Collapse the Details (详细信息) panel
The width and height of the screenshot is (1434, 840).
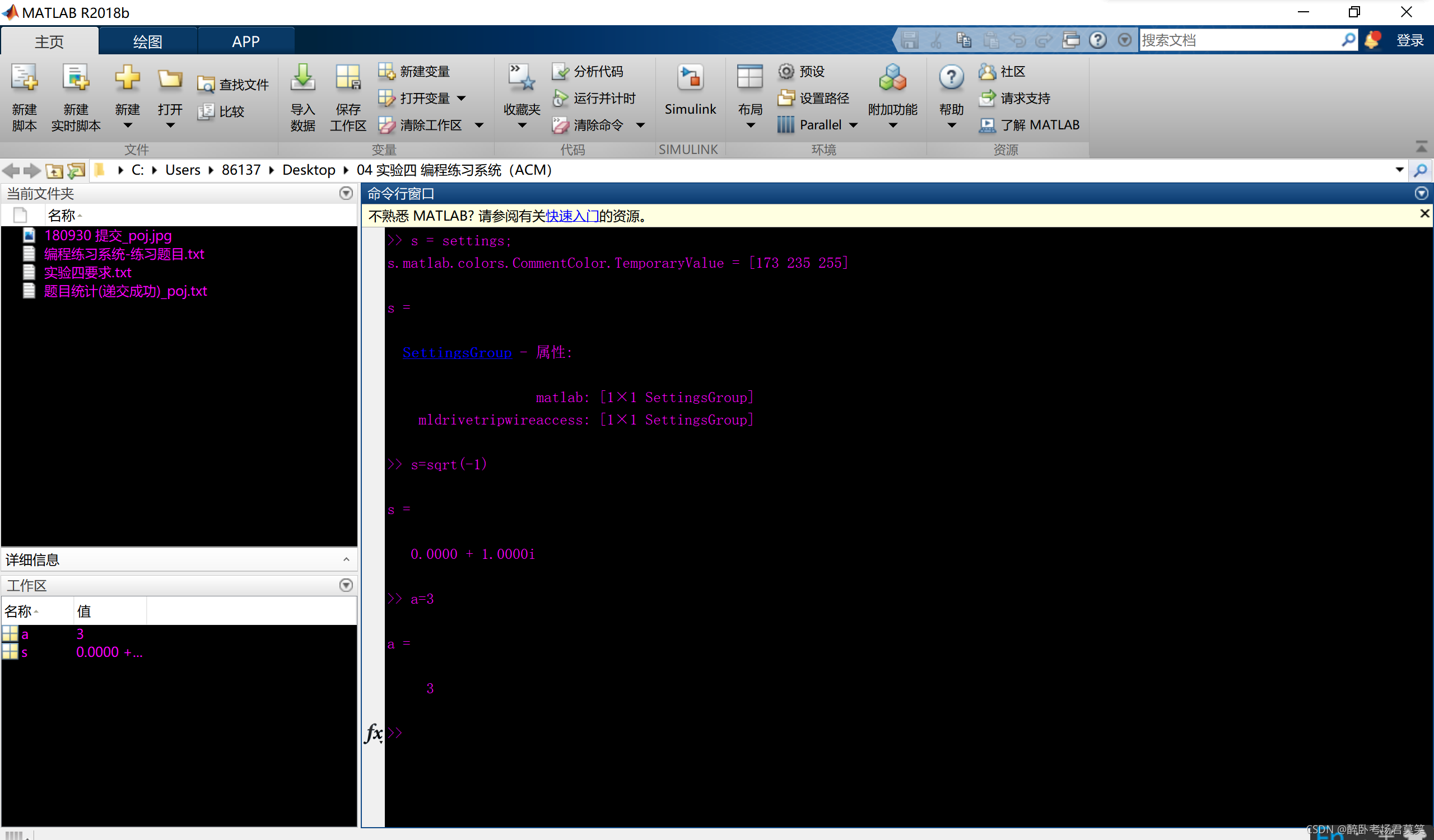tap(346, 559)
